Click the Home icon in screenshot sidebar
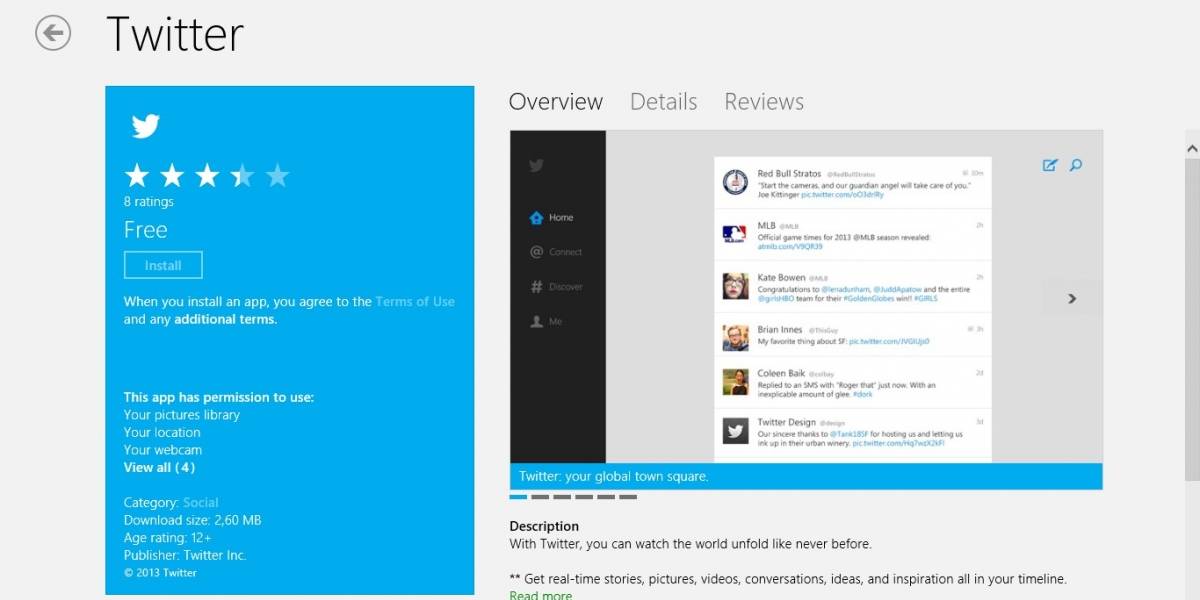Screen dimensions: 1200x600 coord(536,217)
